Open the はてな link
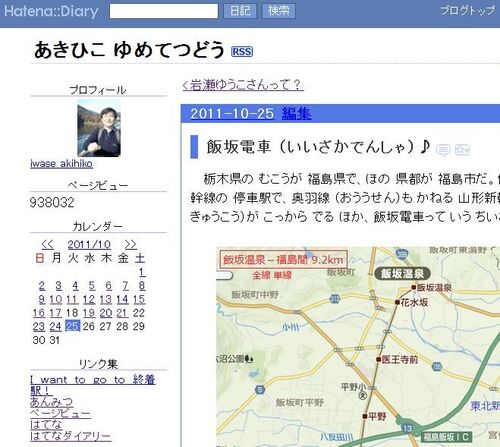The height and width of the screenshot is (447, 500). tap(46, 424)
